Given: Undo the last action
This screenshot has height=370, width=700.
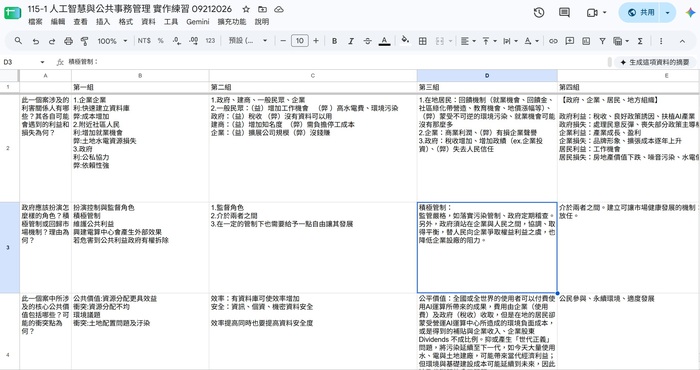Looking at the screenshot, I should tap(35, 41).
